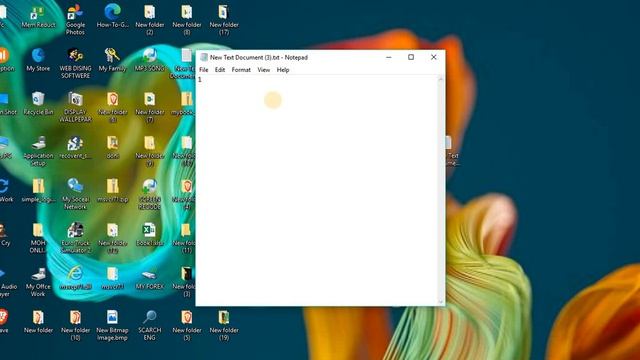Click the My Office Work icon
This screenshot has height=360, width=640.
pos(38,282)
